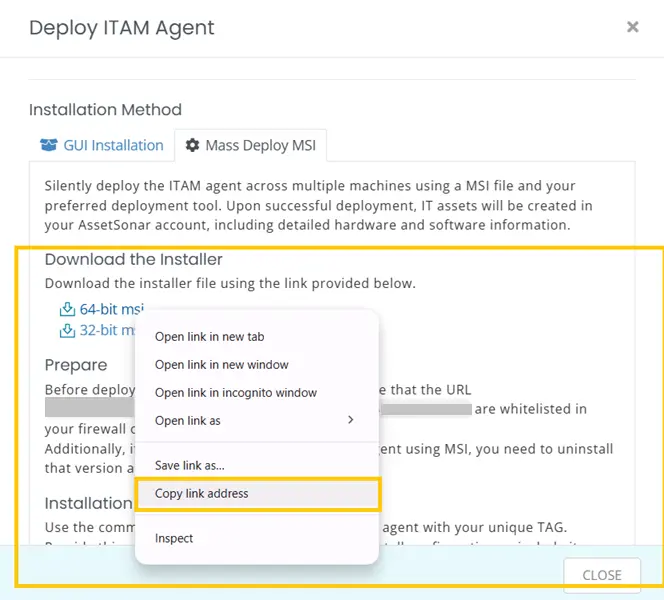Click the Download the Installer heading
Screen dimensions: 664x600
133,260
